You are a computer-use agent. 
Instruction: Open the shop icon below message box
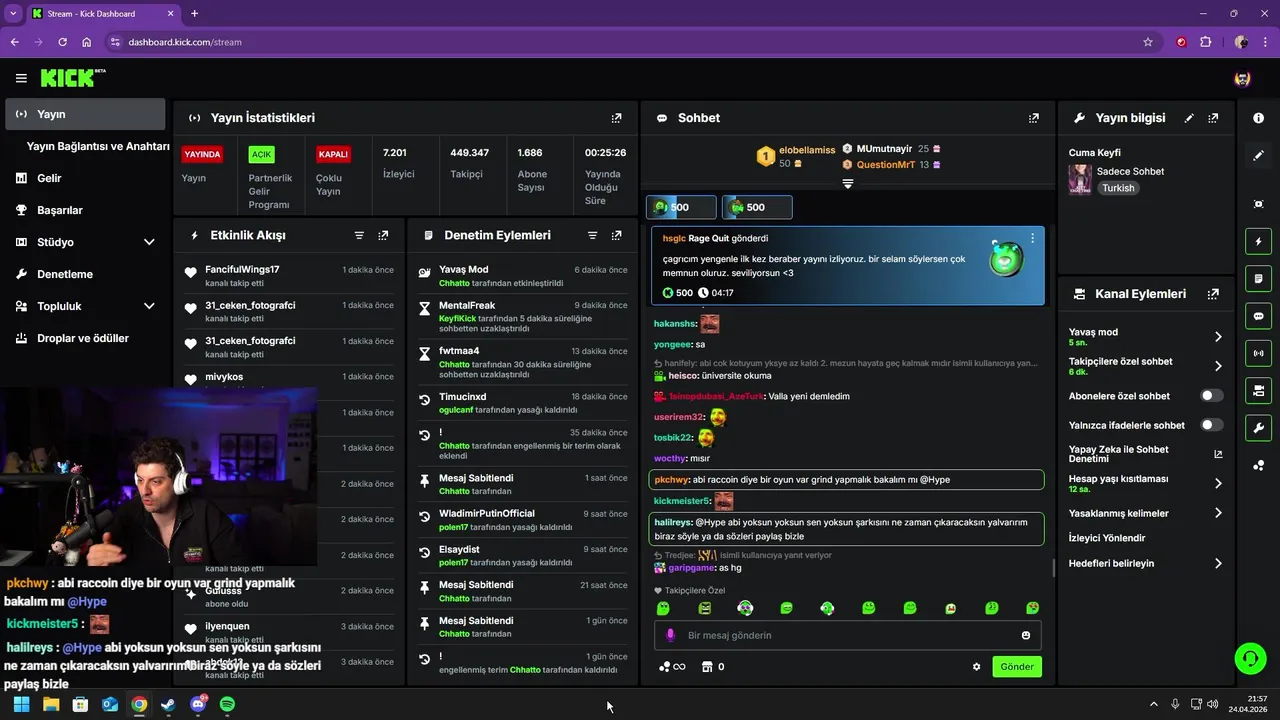pos(706,667)
